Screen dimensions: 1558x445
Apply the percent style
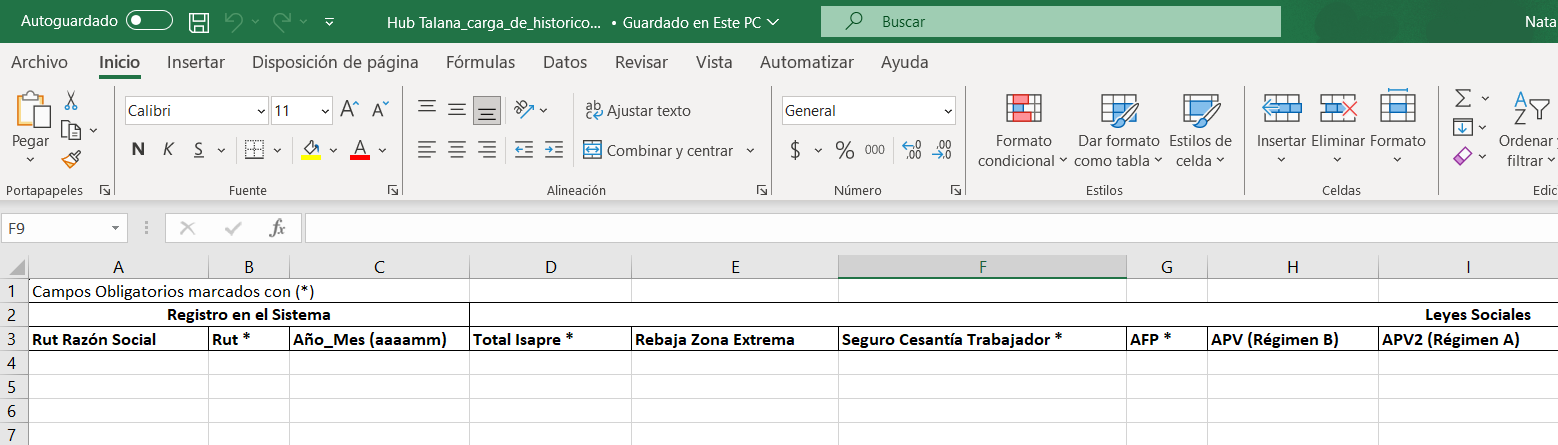pyautogui.click(x=845, y=151)
